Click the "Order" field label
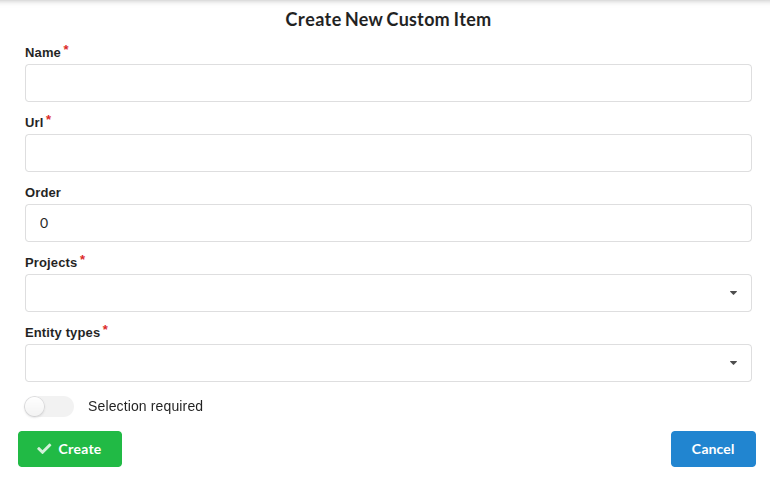 tap(43, 192)
